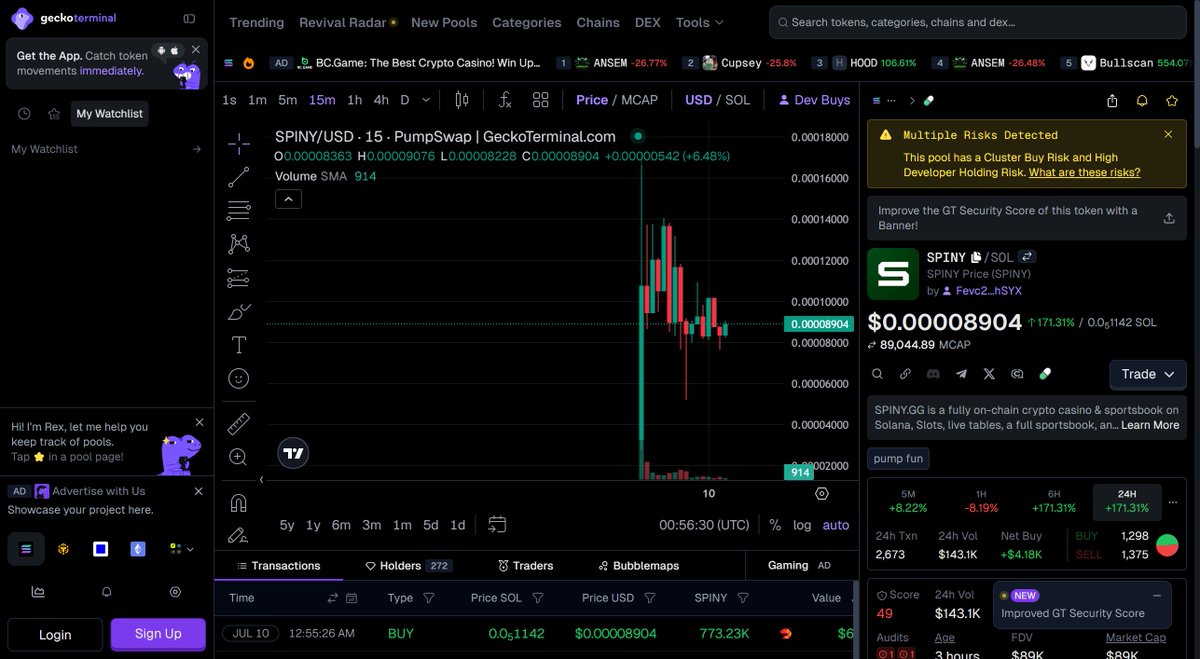Select the 5d chart range
1200x659 pixels.
[x=430, y=525]
